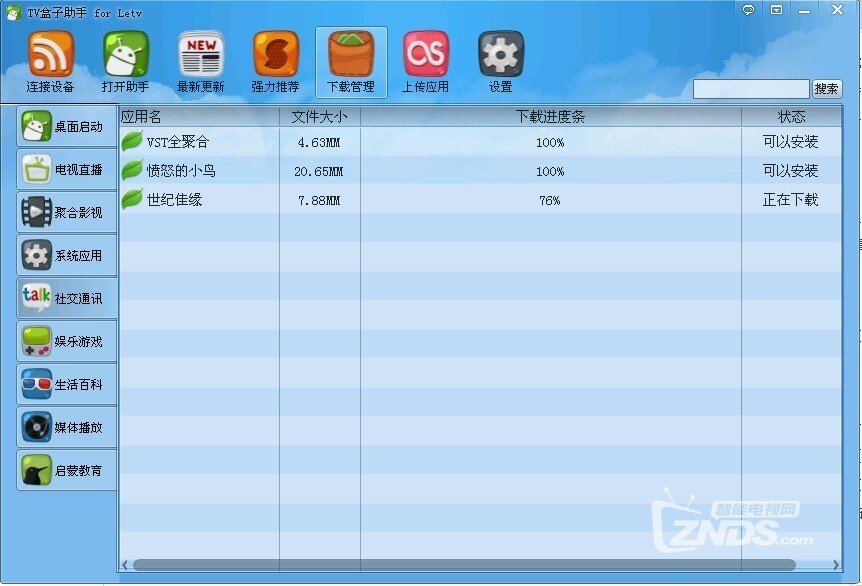This screenshot has height=586, width=862.
Task: Open the title bar dropdown menu icon
Action: [776, 9]
